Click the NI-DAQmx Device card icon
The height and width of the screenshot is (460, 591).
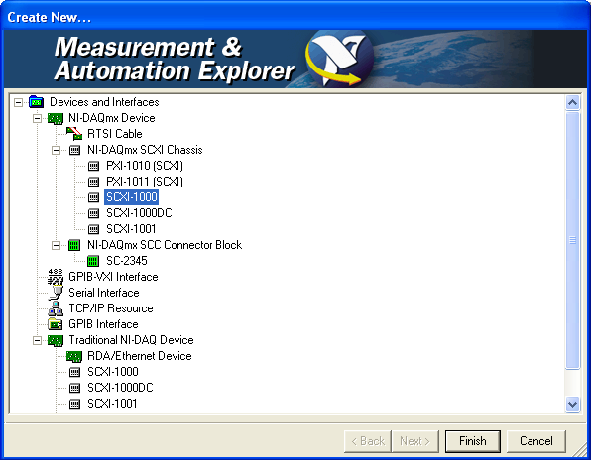coord(55,118)
